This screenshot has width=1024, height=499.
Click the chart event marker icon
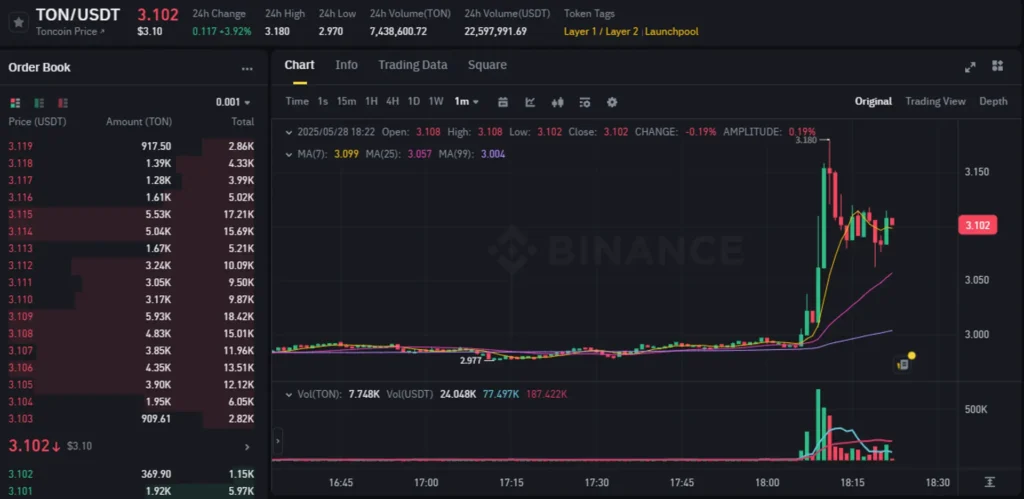click(x=906, y=362)
